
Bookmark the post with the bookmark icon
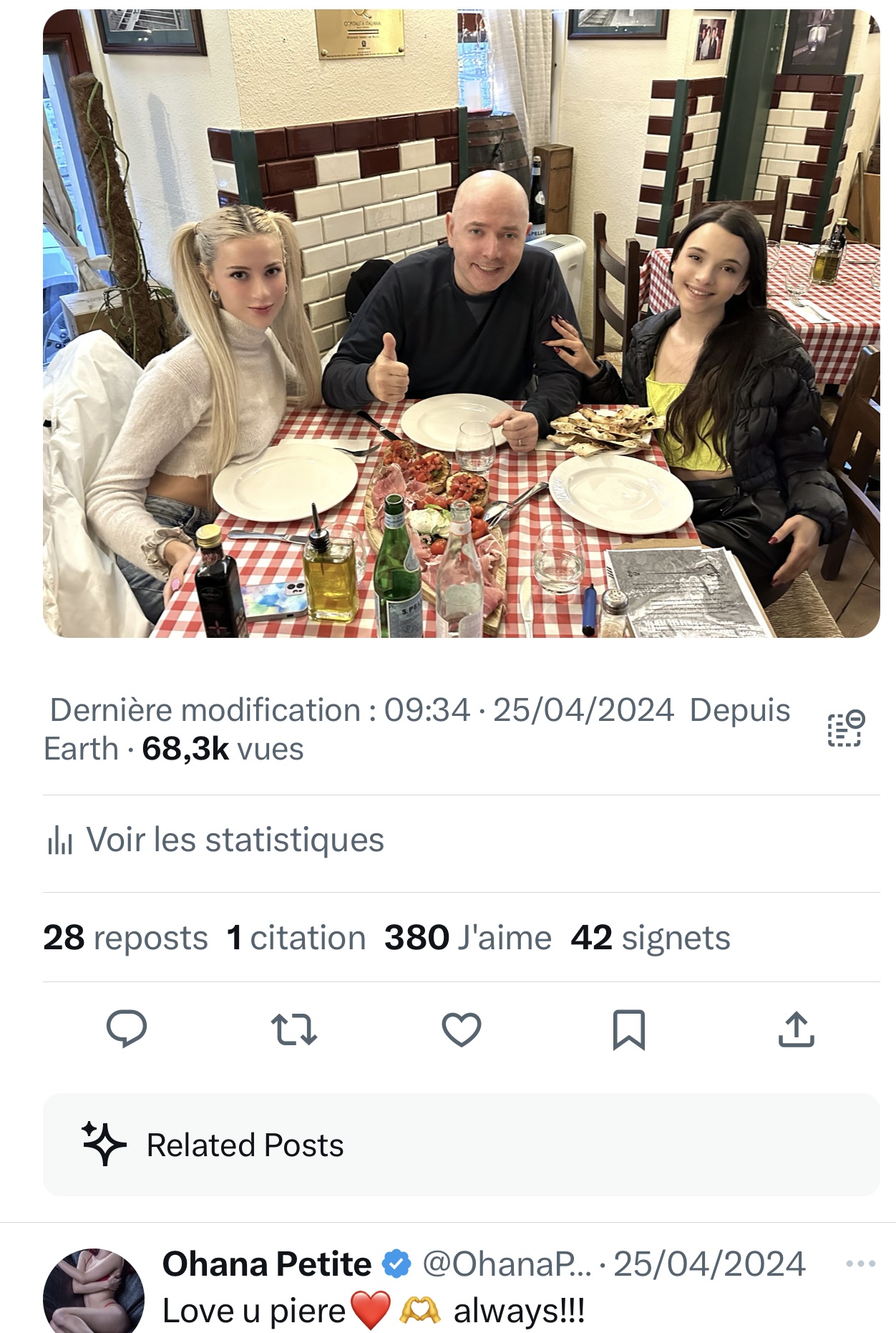pos(629,1029)
